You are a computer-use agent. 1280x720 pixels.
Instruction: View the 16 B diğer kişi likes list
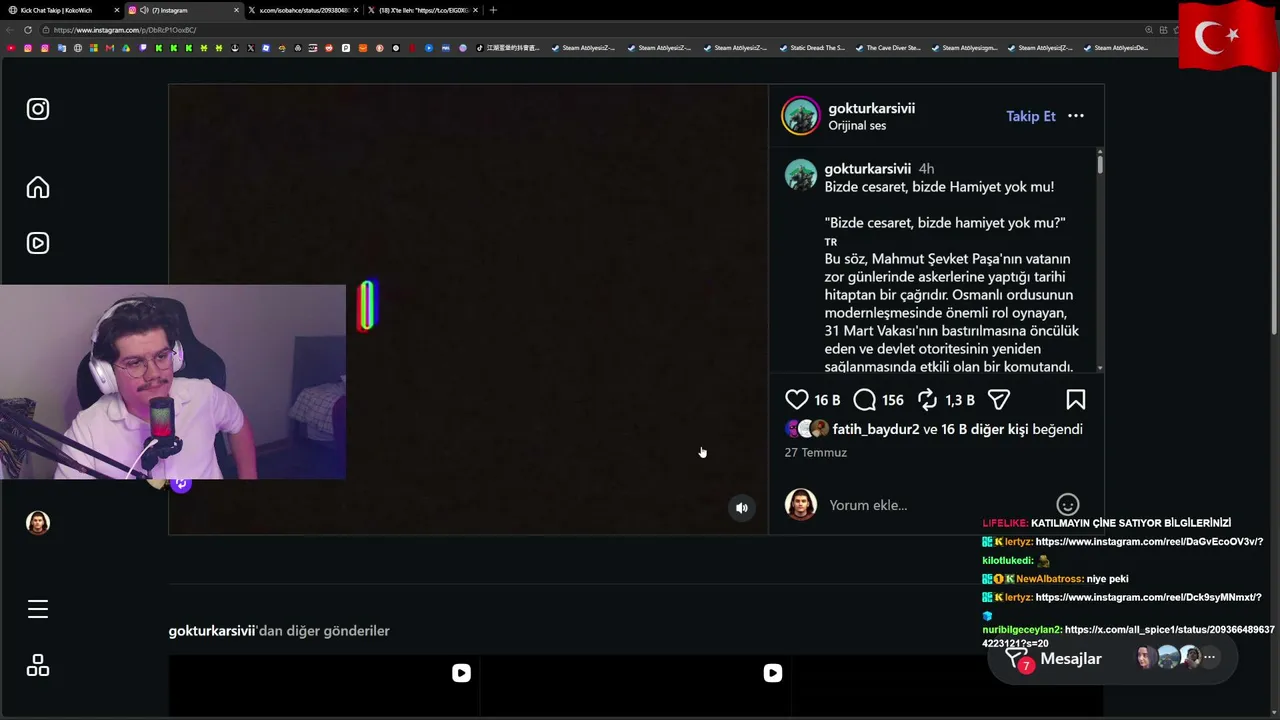[984, 429]
